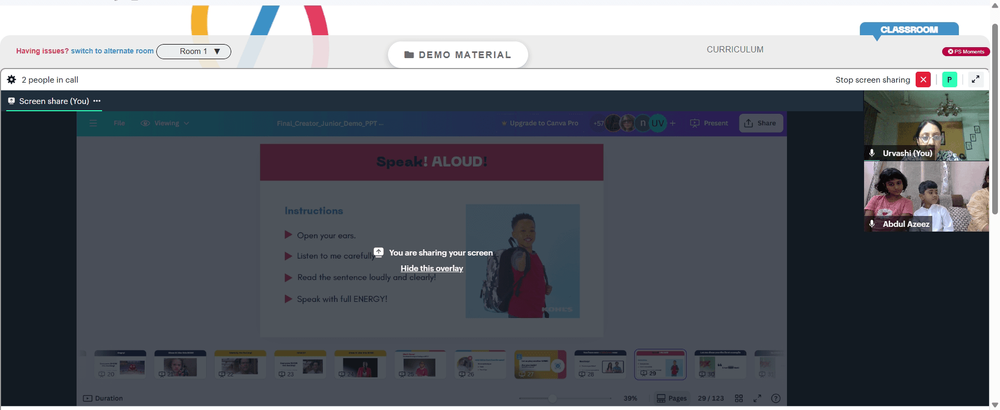
Task: Select slide thumbnail 30
Action: 720,364
